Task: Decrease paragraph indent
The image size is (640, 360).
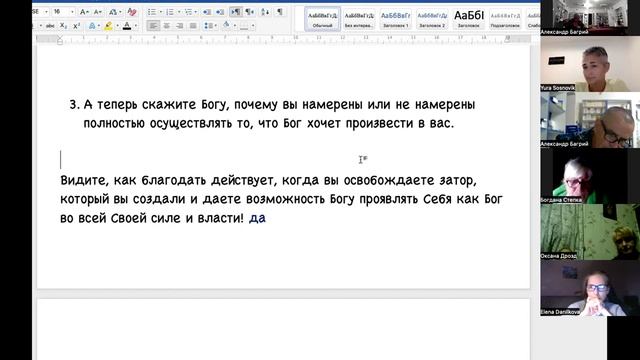Action: point(207,12)
